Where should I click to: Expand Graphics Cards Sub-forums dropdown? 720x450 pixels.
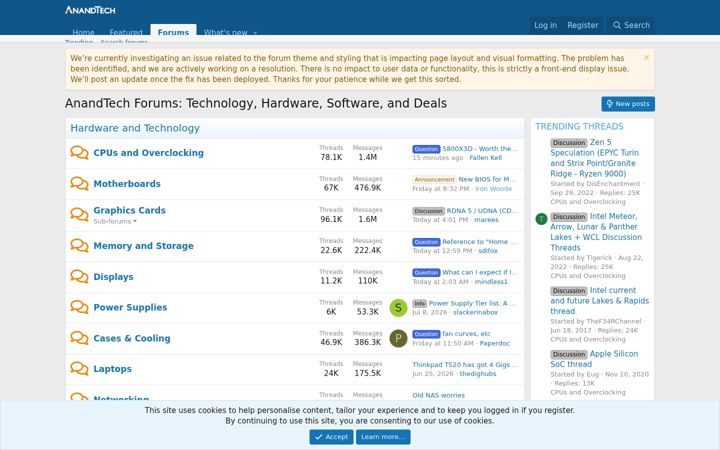(x=115, y=221)
